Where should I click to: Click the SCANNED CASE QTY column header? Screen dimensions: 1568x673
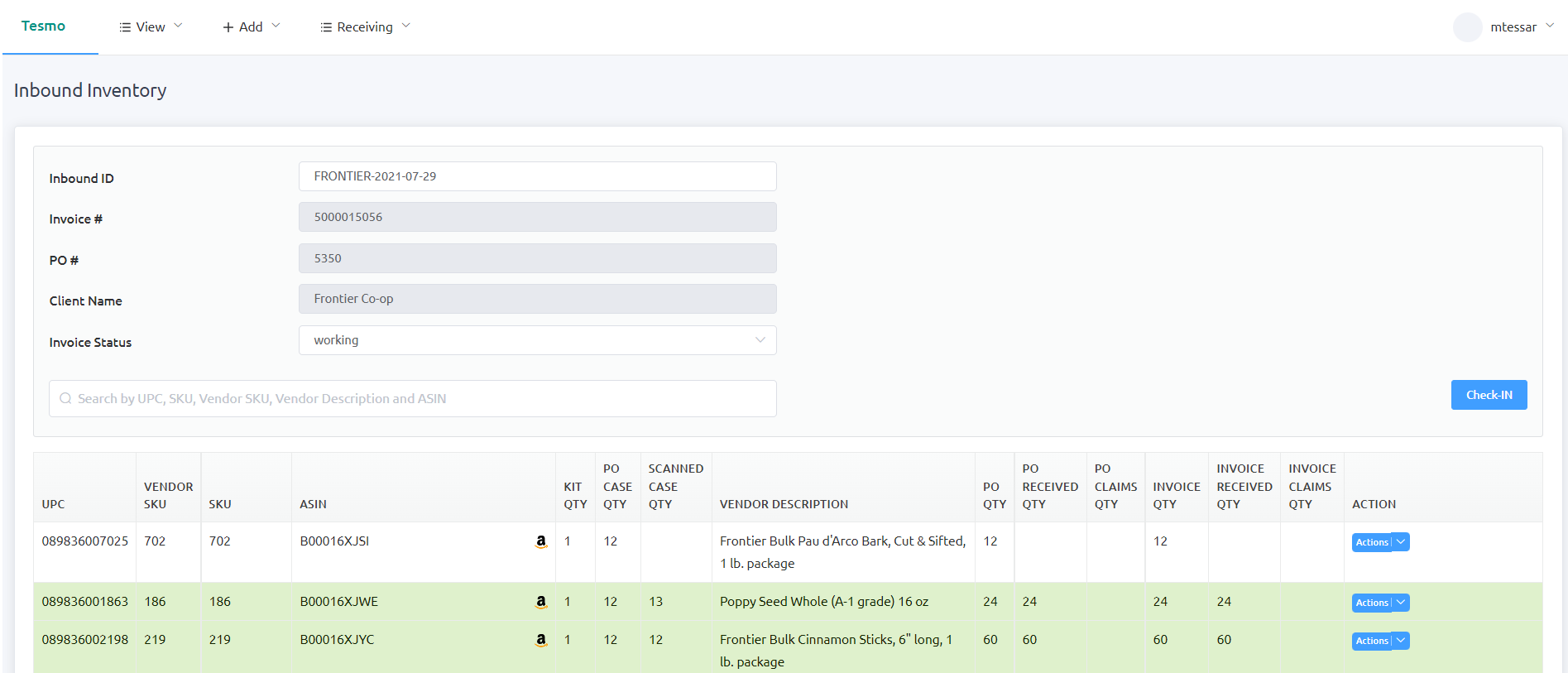[676, 486]
